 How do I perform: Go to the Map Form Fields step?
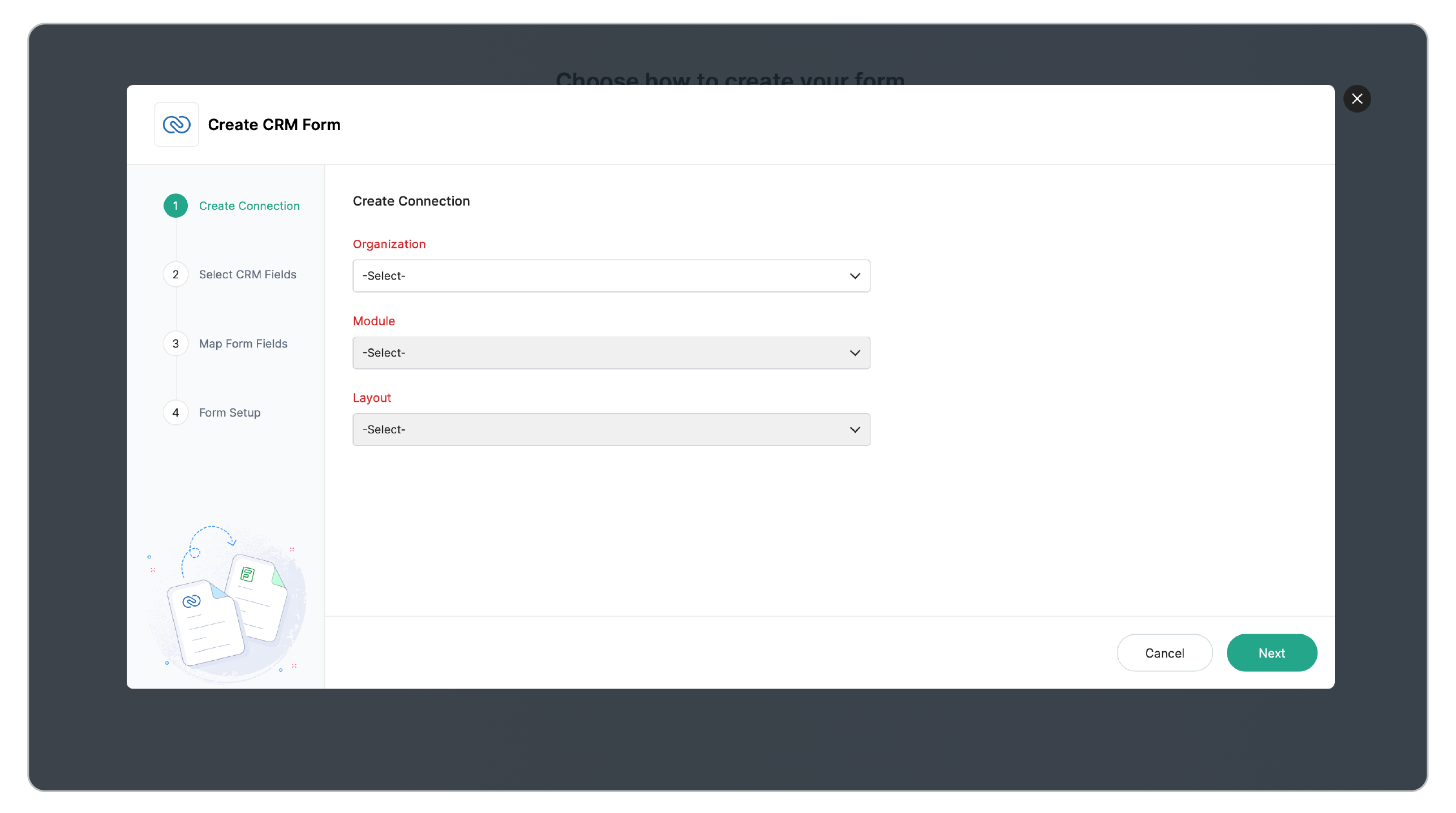click(x=243, y=343)
